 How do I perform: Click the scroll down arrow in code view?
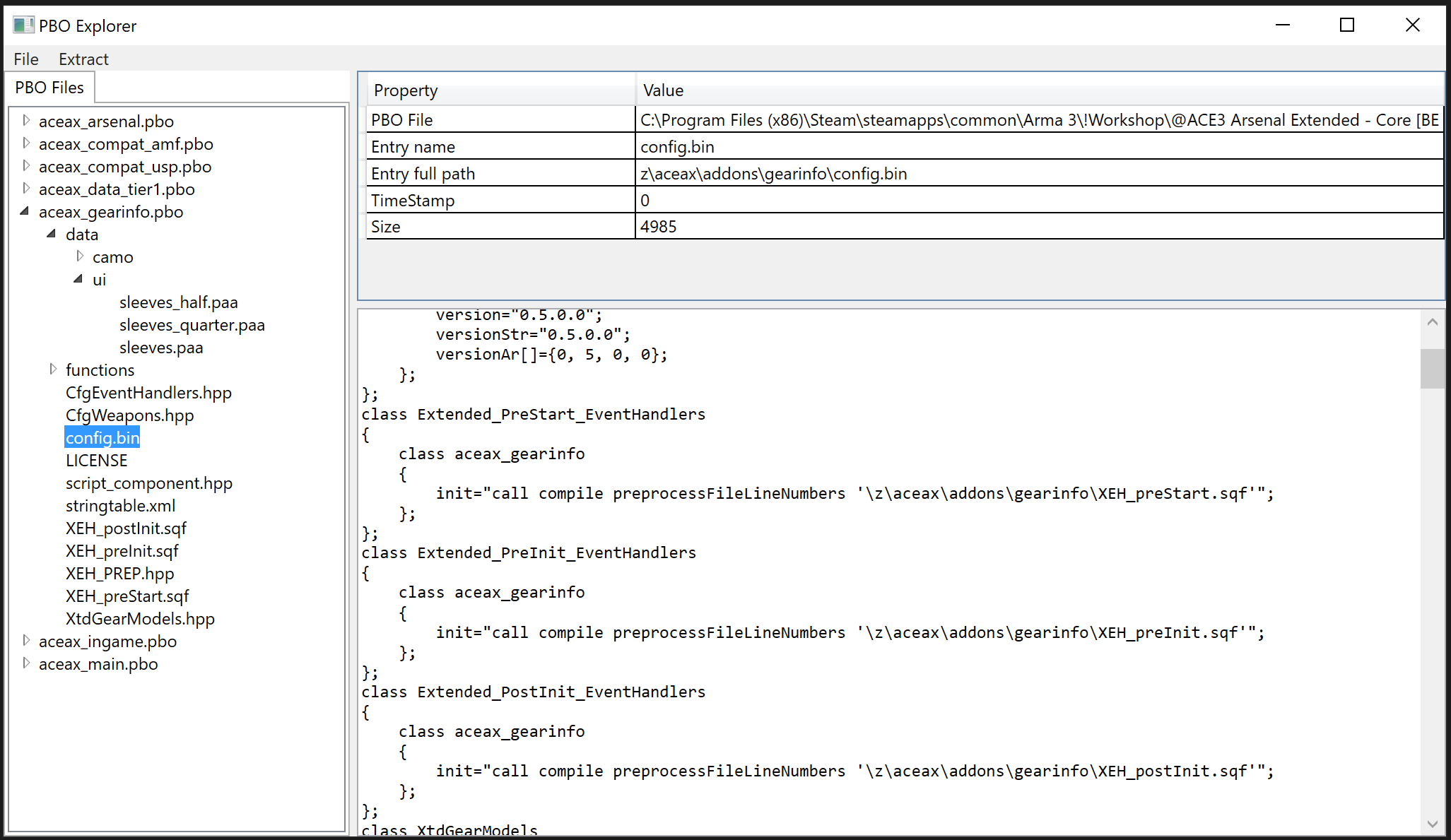click(x=1433, y=824)
